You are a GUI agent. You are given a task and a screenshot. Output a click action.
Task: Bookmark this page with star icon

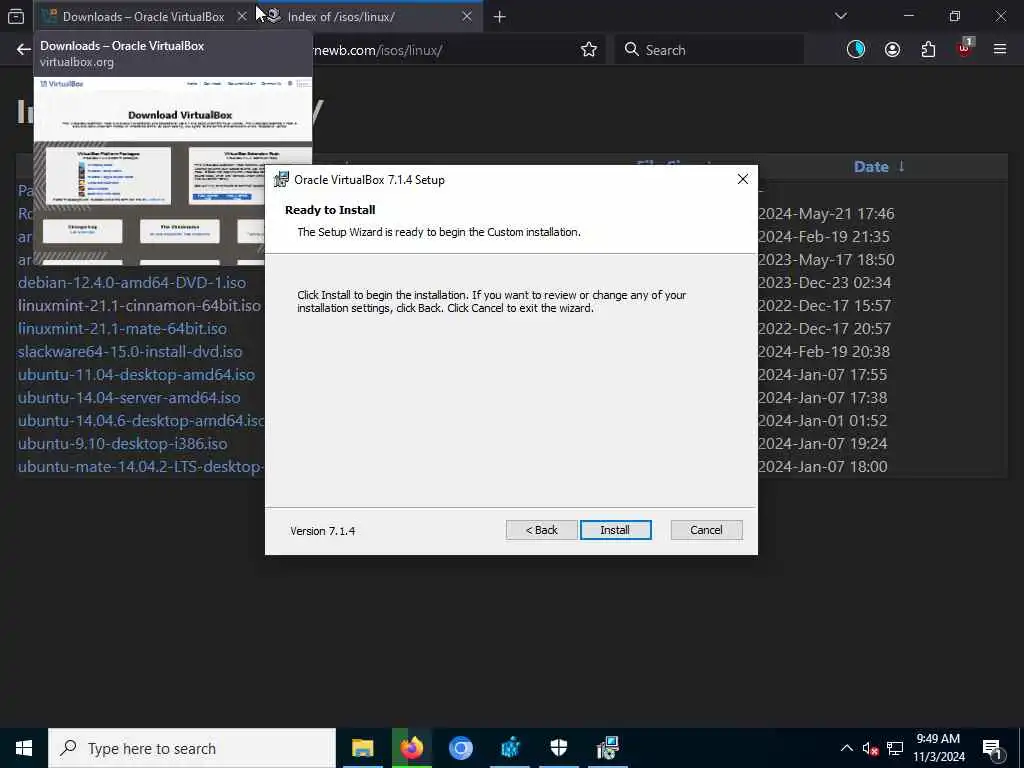(588, 50)
